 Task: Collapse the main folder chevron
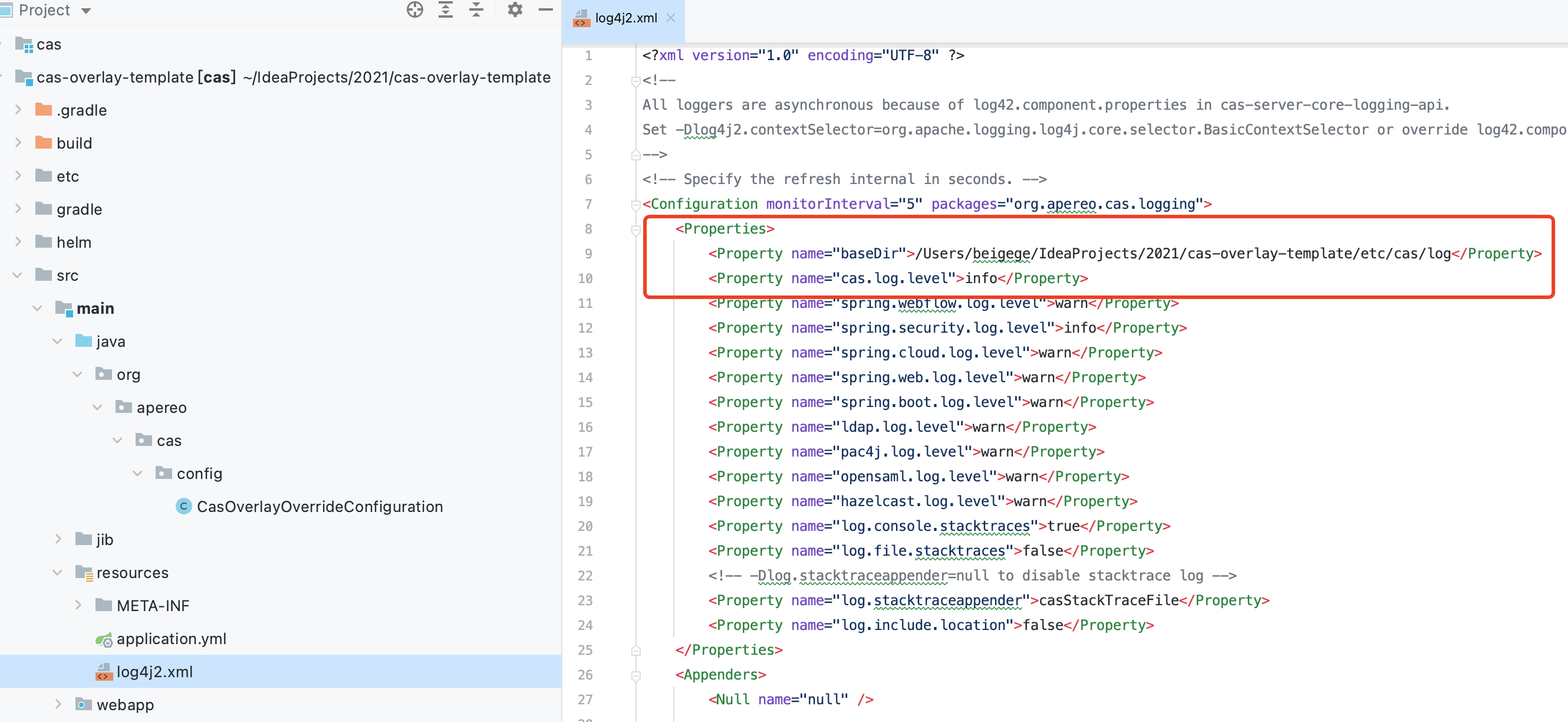pyautogui.click(x=38, y=309)
